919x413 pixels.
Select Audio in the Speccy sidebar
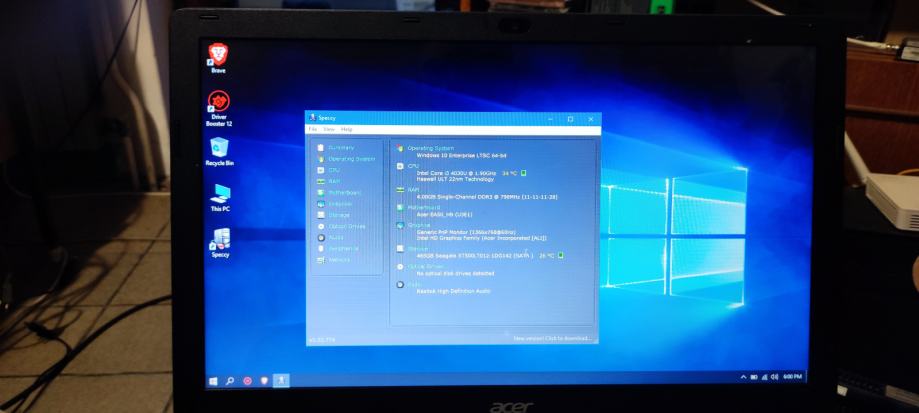point(330,237)
